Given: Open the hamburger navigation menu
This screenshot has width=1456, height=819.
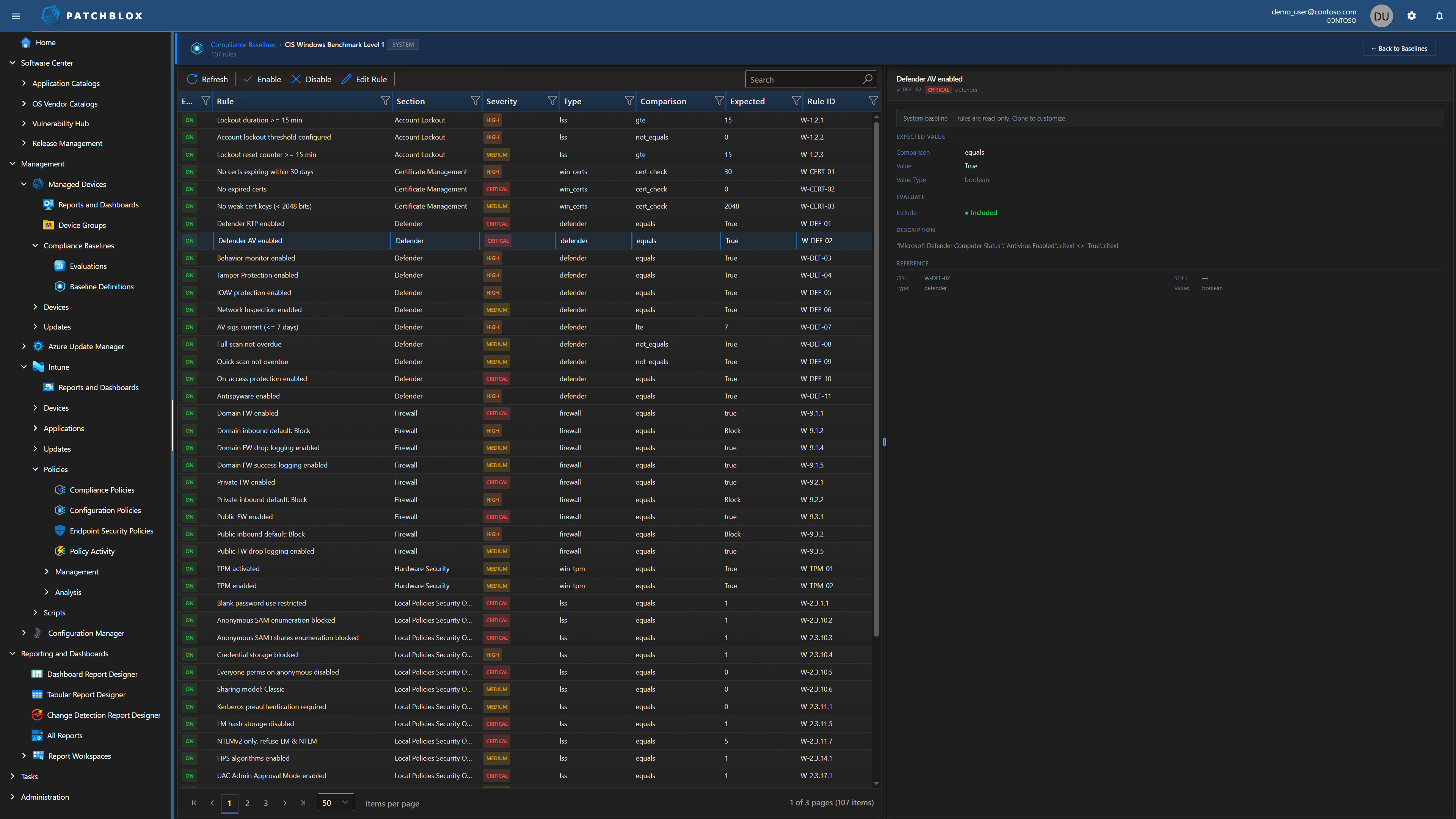Looking at the screenshot, I should pyautogui.click(x=16, y=15).
